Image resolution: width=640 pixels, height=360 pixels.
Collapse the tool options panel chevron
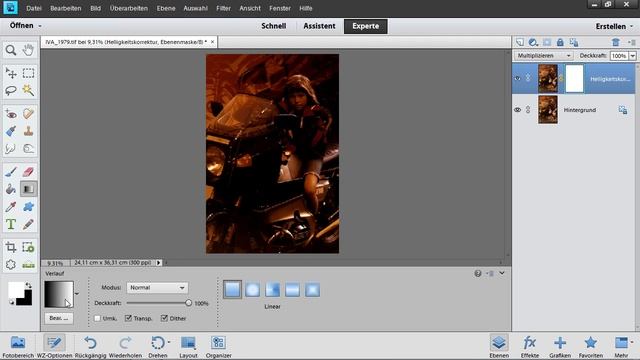coord(502,273)
